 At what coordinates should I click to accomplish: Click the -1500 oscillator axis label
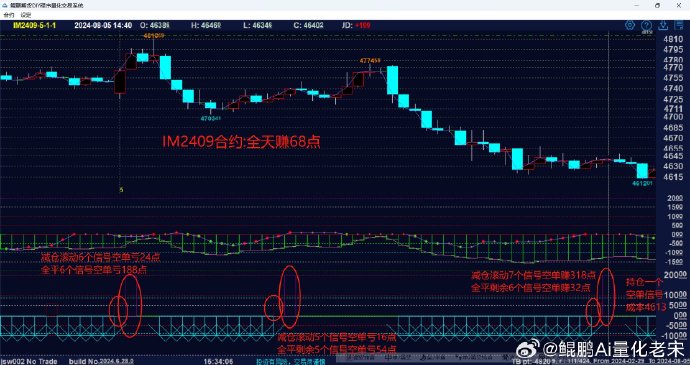pos(673,262)
